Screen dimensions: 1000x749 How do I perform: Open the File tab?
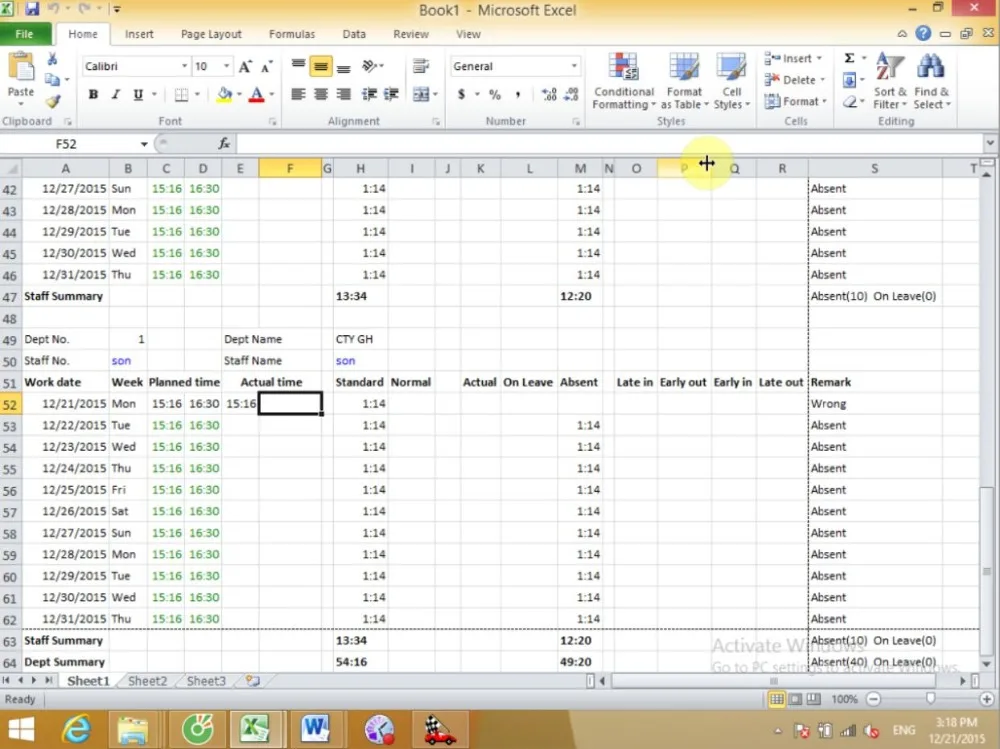pyautogui.click(x=24, y=34)
